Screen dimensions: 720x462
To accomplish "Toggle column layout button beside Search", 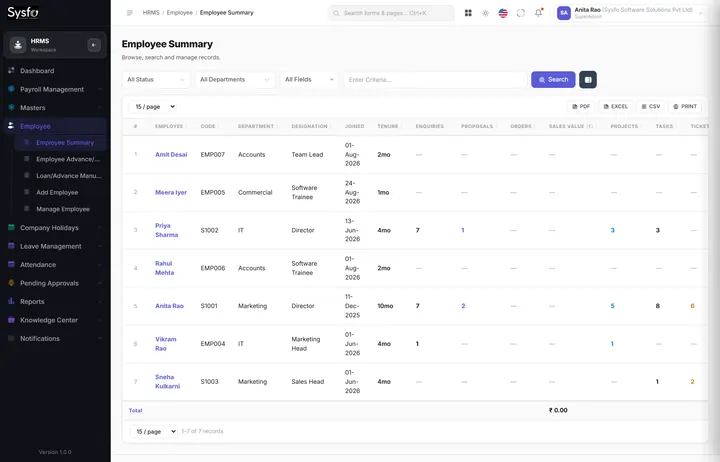I will pyautogui.click(x=588, y=79).
